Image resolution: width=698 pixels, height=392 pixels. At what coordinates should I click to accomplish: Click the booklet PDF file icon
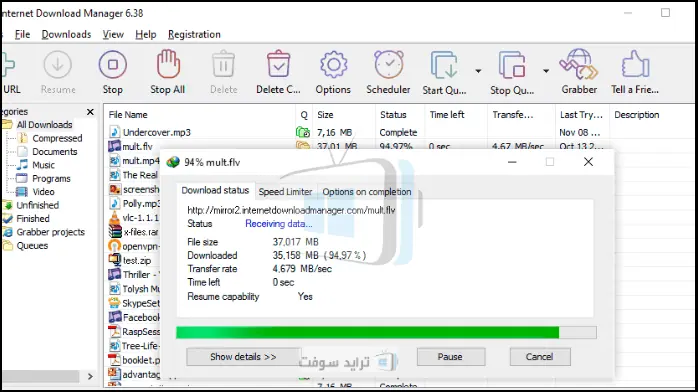114,360
